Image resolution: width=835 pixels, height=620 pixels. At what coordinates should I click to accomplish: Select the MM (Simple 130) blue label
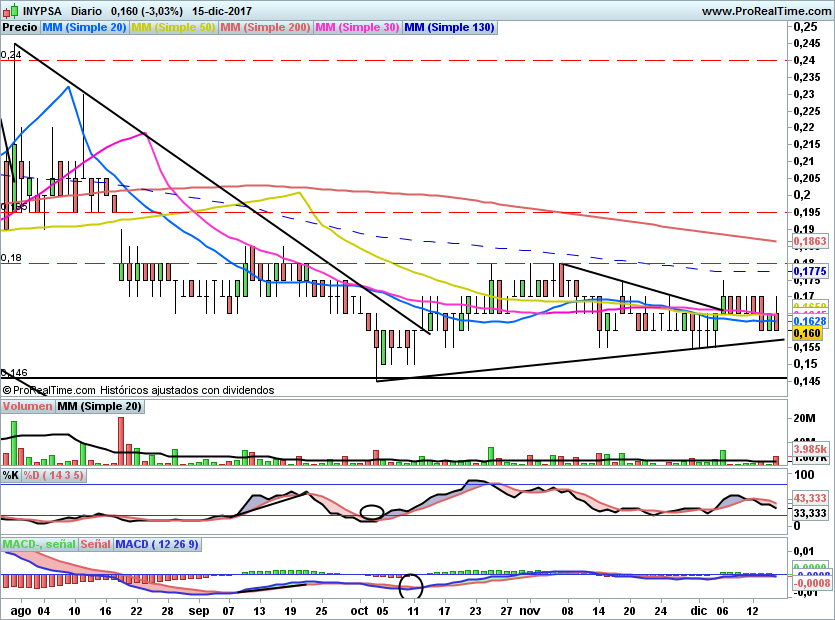449,27
